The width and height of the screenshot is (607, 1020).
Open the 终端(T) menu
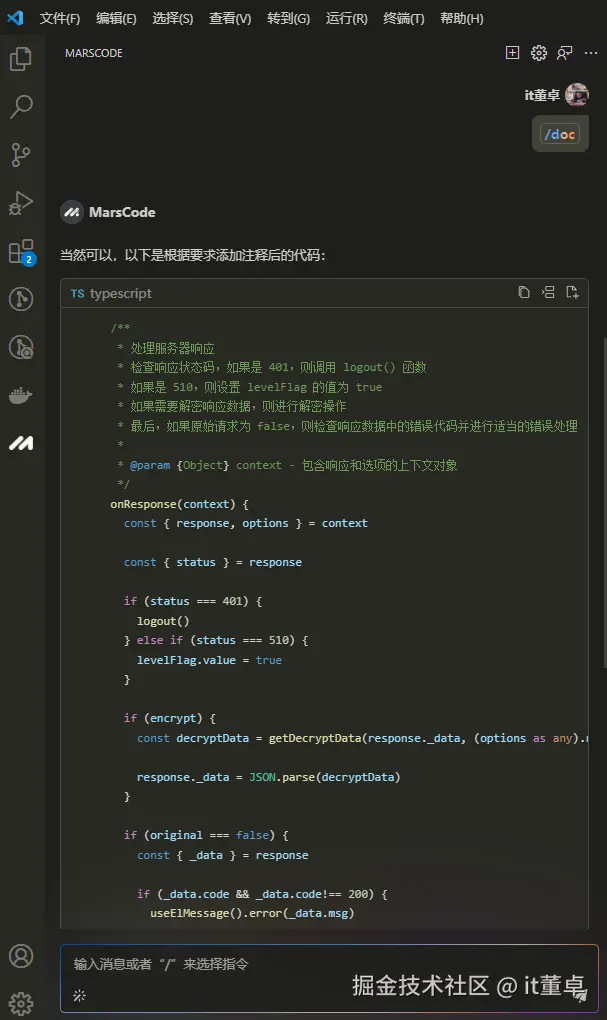point(403,18)
